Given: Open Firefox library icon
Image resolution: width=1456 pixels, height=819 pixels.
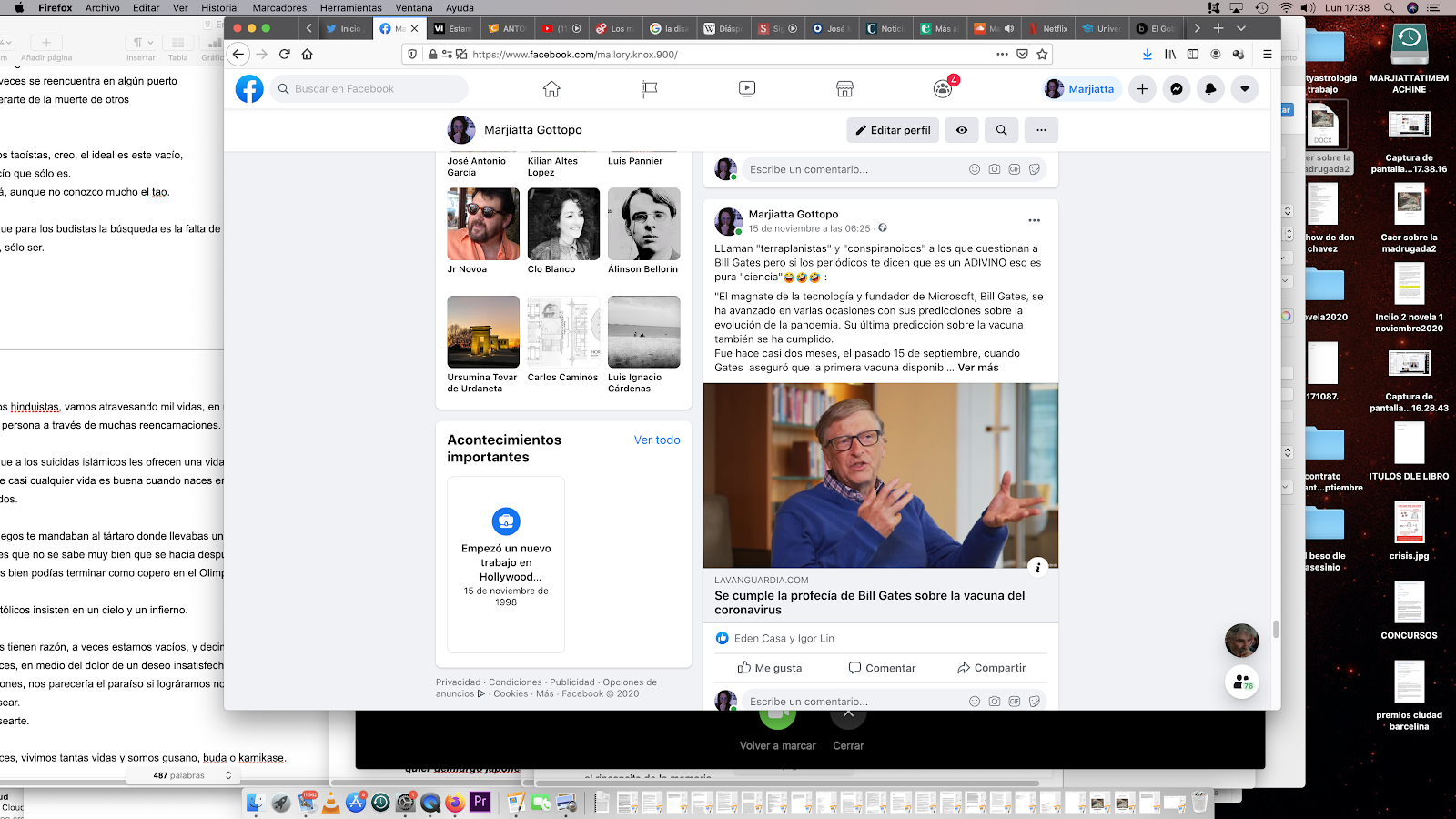Looking at the screenshot, I should [1170, 55].
